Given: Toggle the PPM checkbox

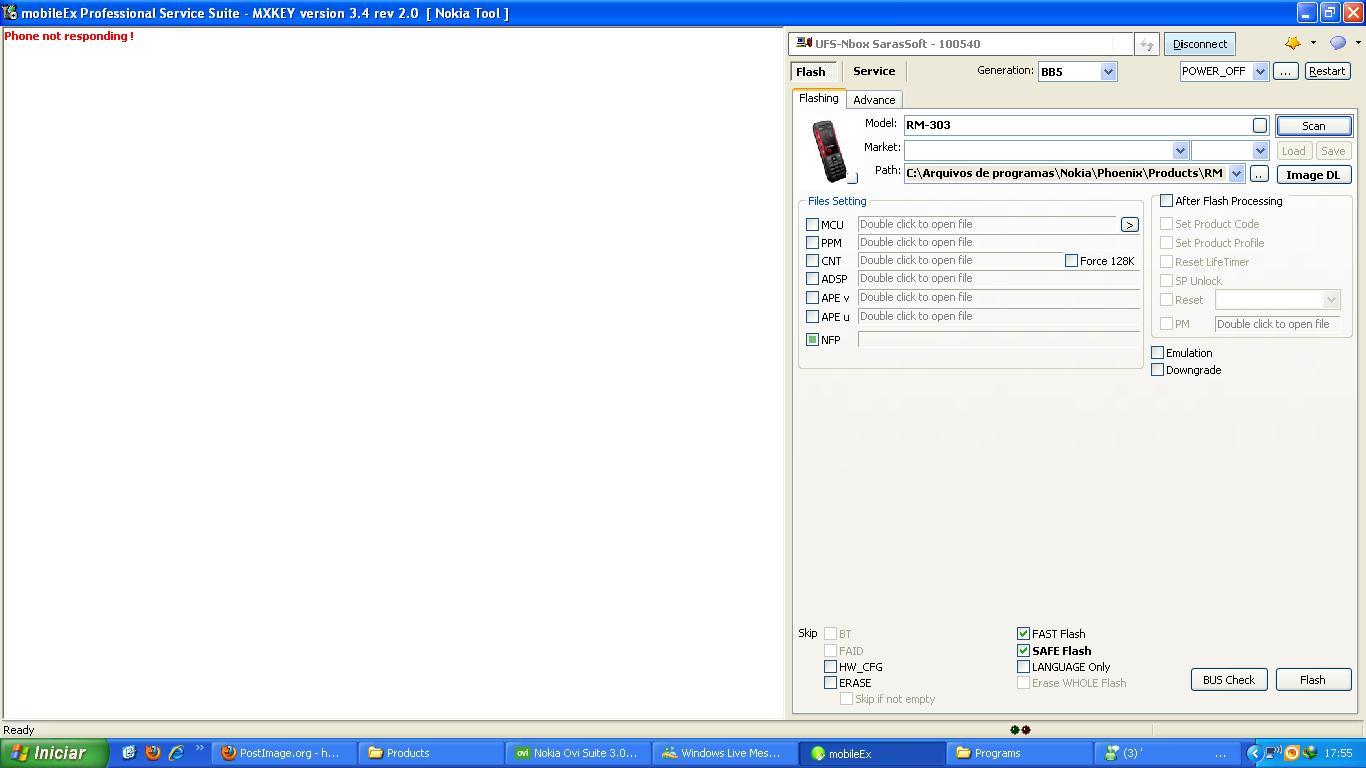Looking at the screenshot, I should (x=812, y=243).
